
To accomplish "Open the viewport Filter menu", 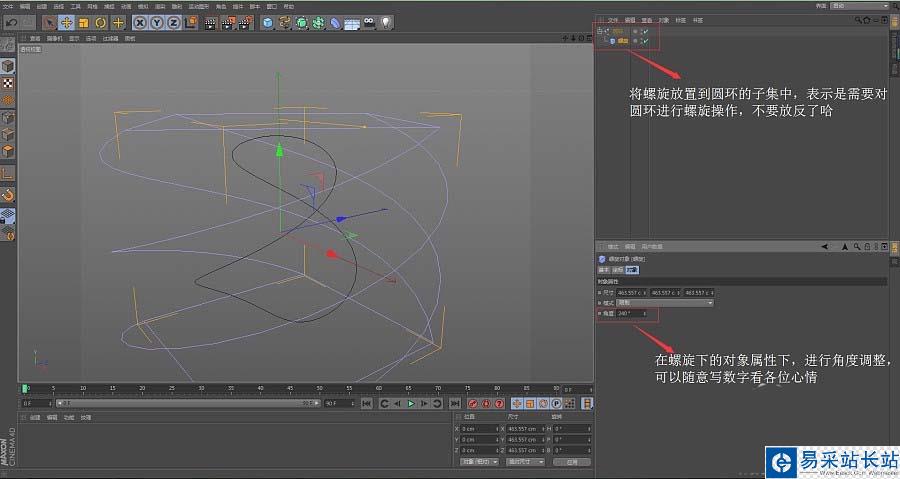I will [110, 38].
